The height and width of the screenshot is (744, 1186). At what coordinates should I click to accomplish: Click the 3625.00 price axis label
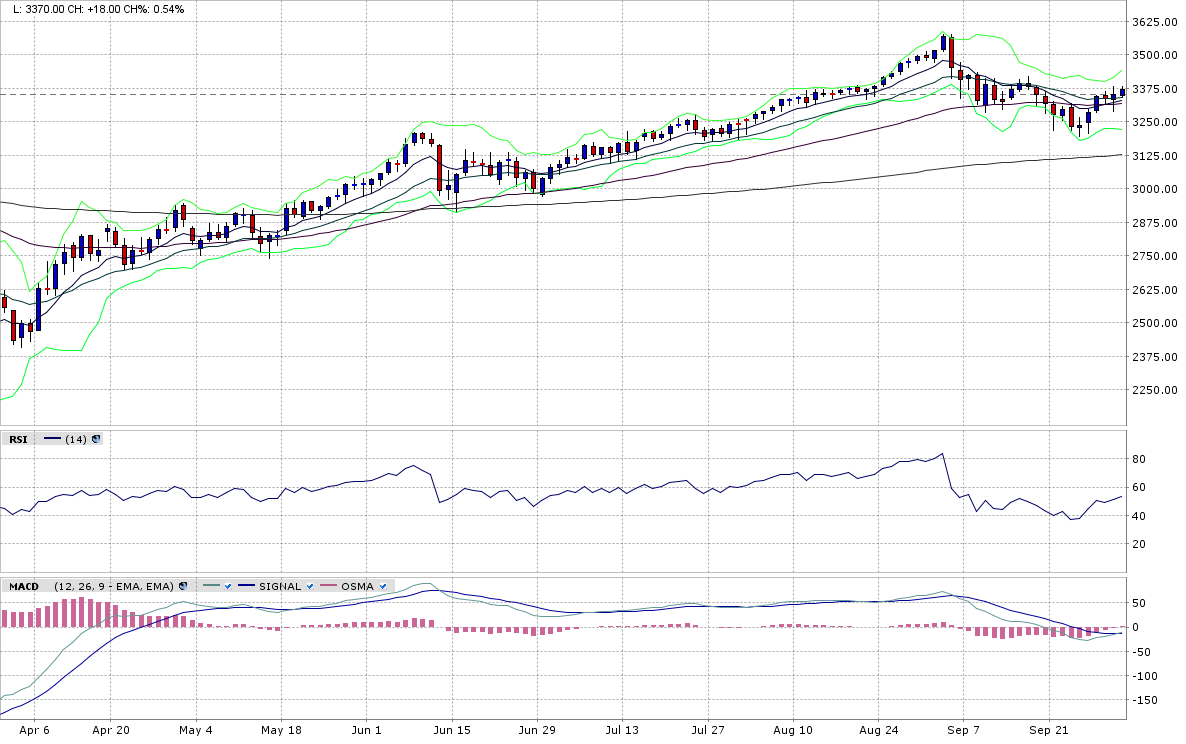1155,22
